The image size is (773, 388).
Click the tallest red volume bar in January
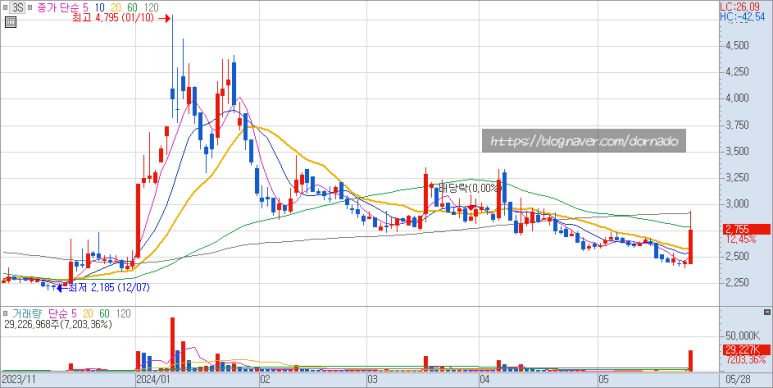click(173, 344)
